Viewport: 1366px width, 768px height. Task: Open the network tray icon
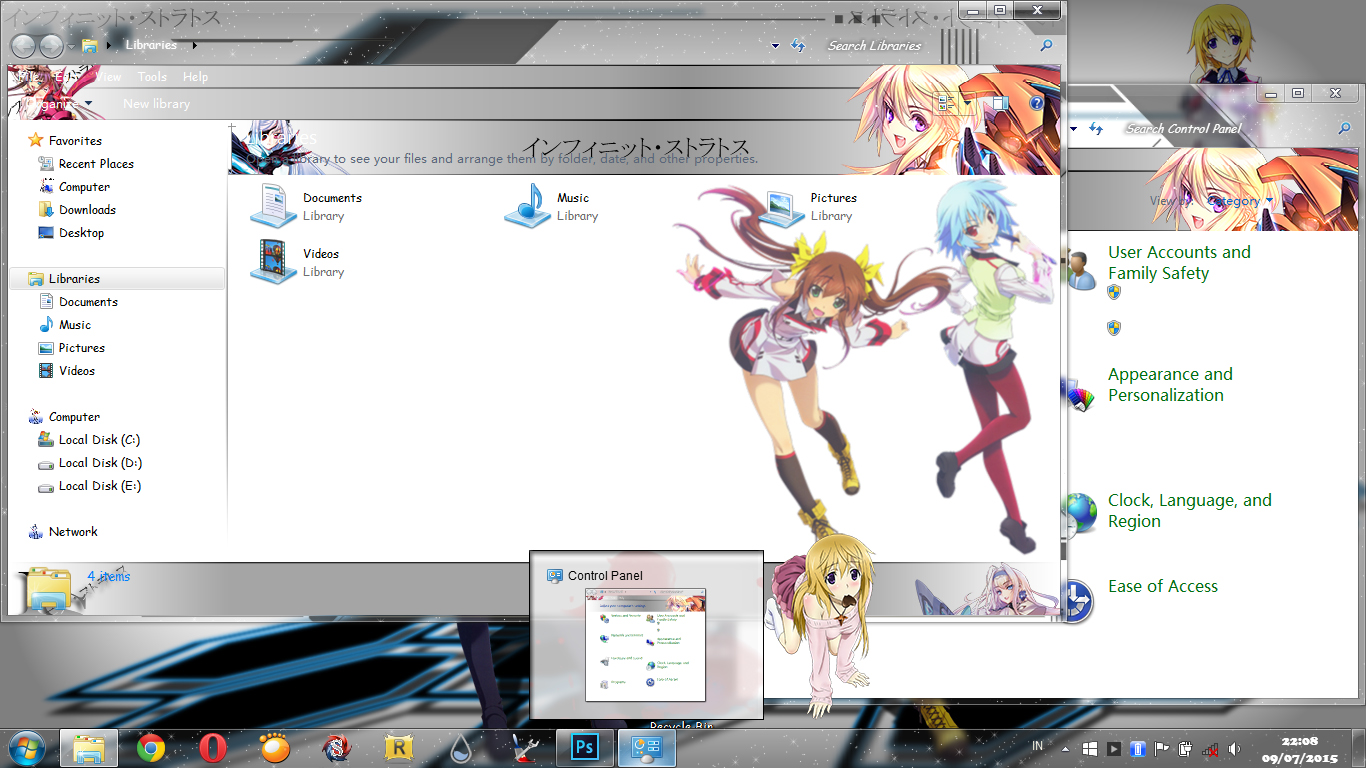coord(1210,749)
